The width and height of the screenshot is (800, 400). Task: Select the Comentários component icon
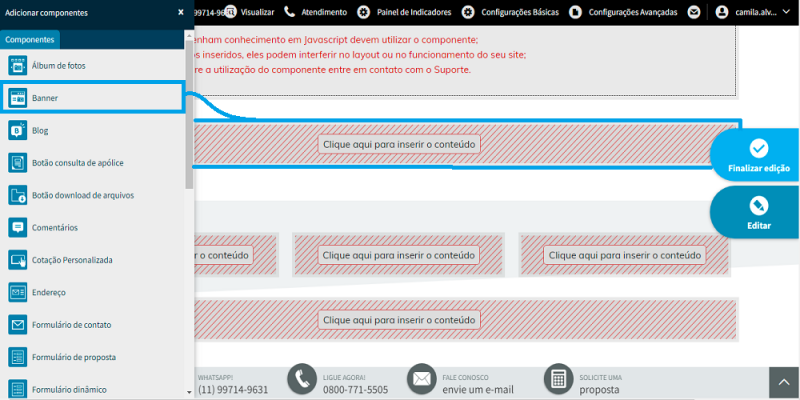[x=18, y=228]
